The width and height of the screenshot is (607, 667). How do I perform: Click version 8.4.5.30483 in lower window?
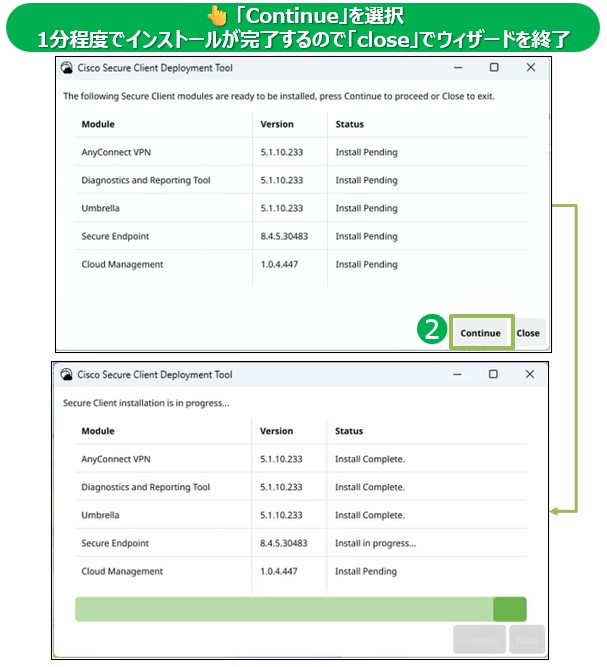point(284,543)
